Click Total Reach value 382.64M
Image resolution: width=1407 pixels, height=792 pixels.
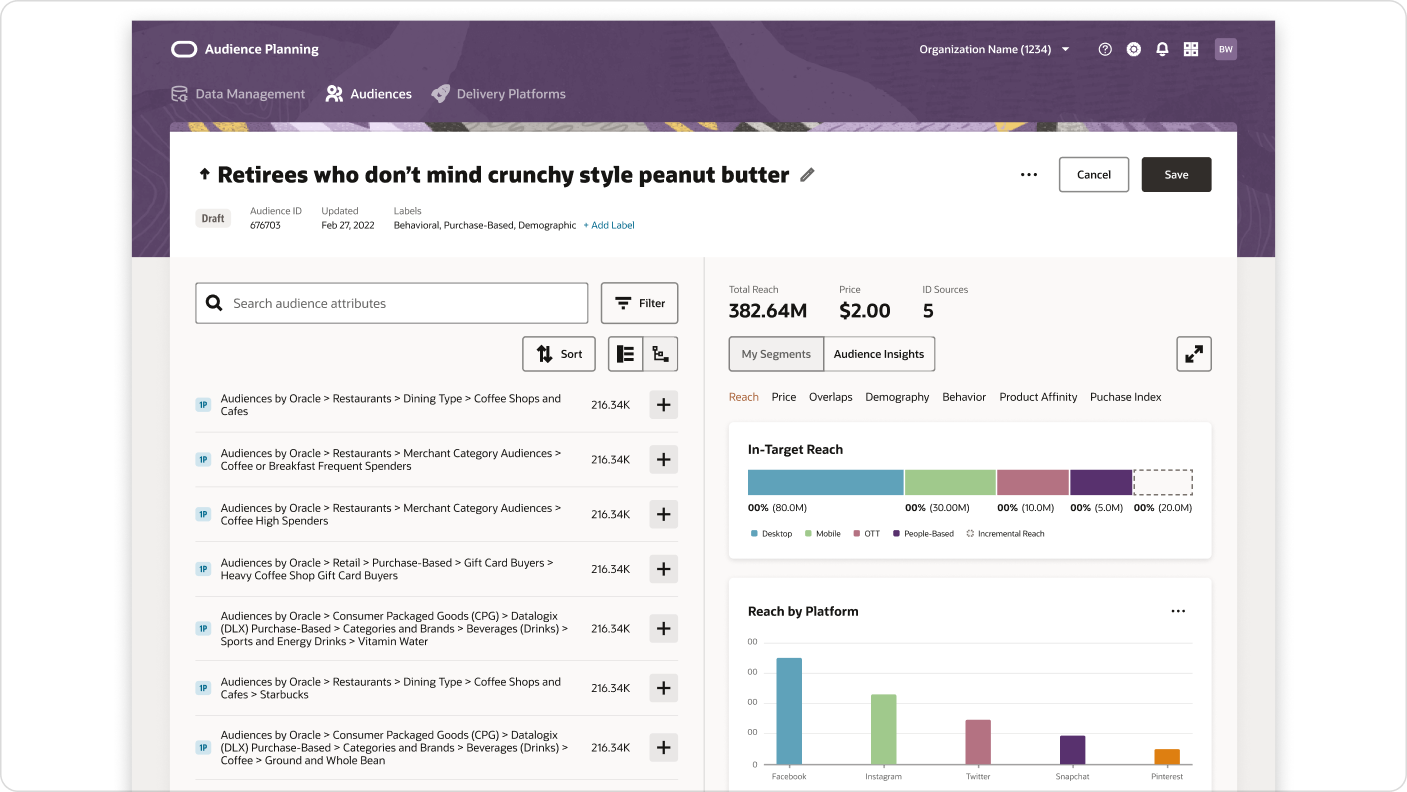tap(768, 310)
